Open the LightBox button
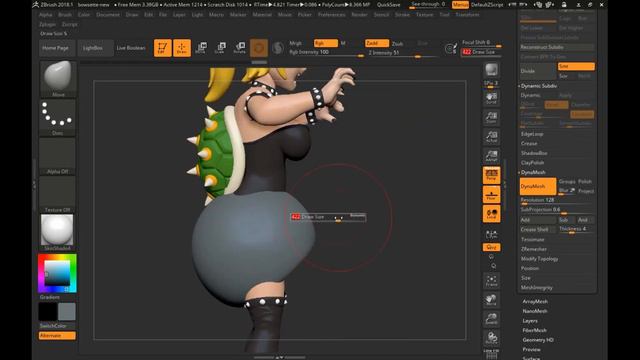The image size is (640, 360). tap(93, 48)
